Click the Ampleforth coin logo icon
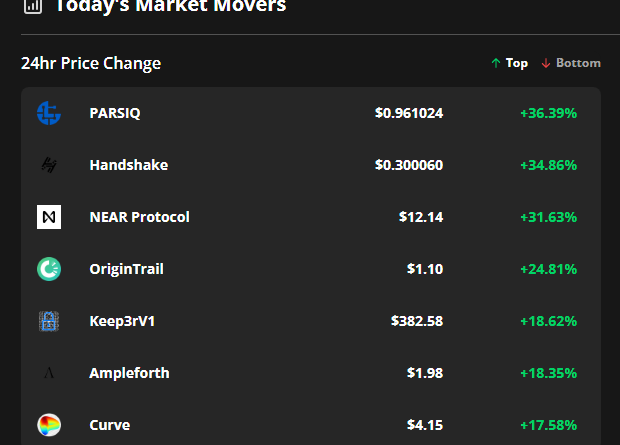The image size is (620, 445). tap(49, 373)
